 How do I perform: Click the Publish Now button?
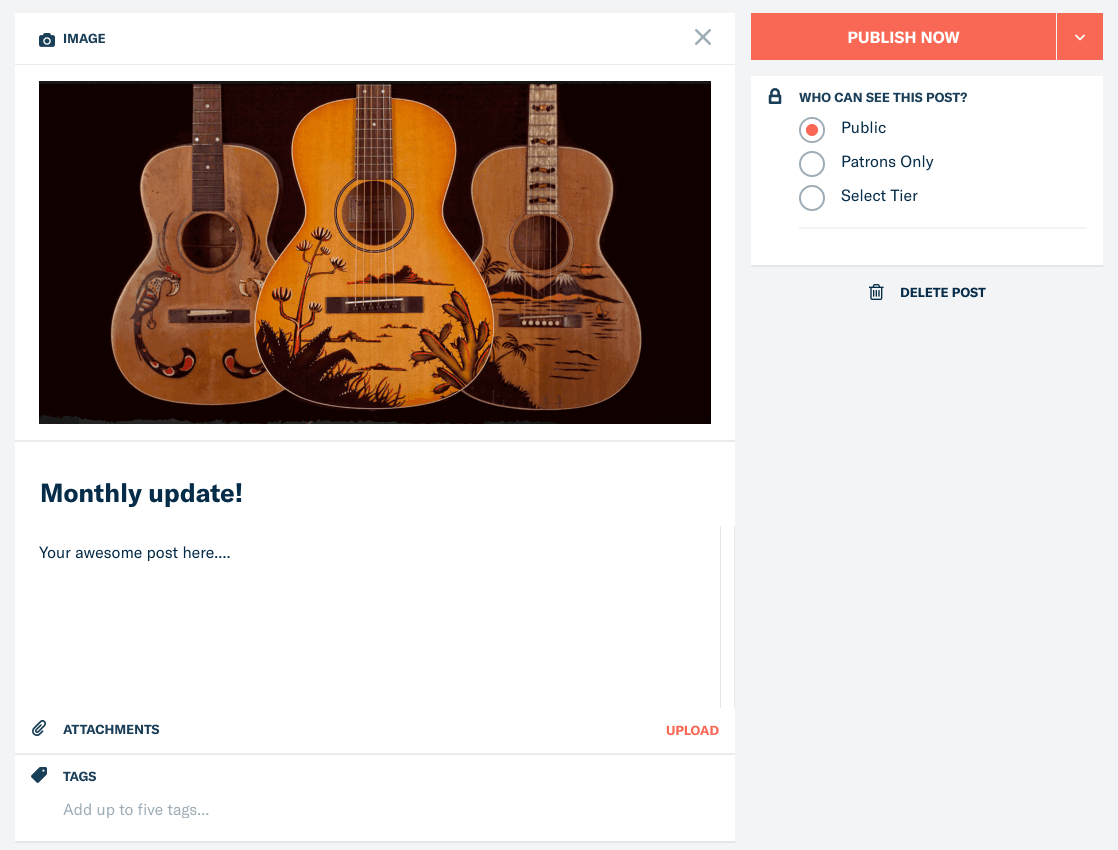pyautogui.click(x=903, y=37)
